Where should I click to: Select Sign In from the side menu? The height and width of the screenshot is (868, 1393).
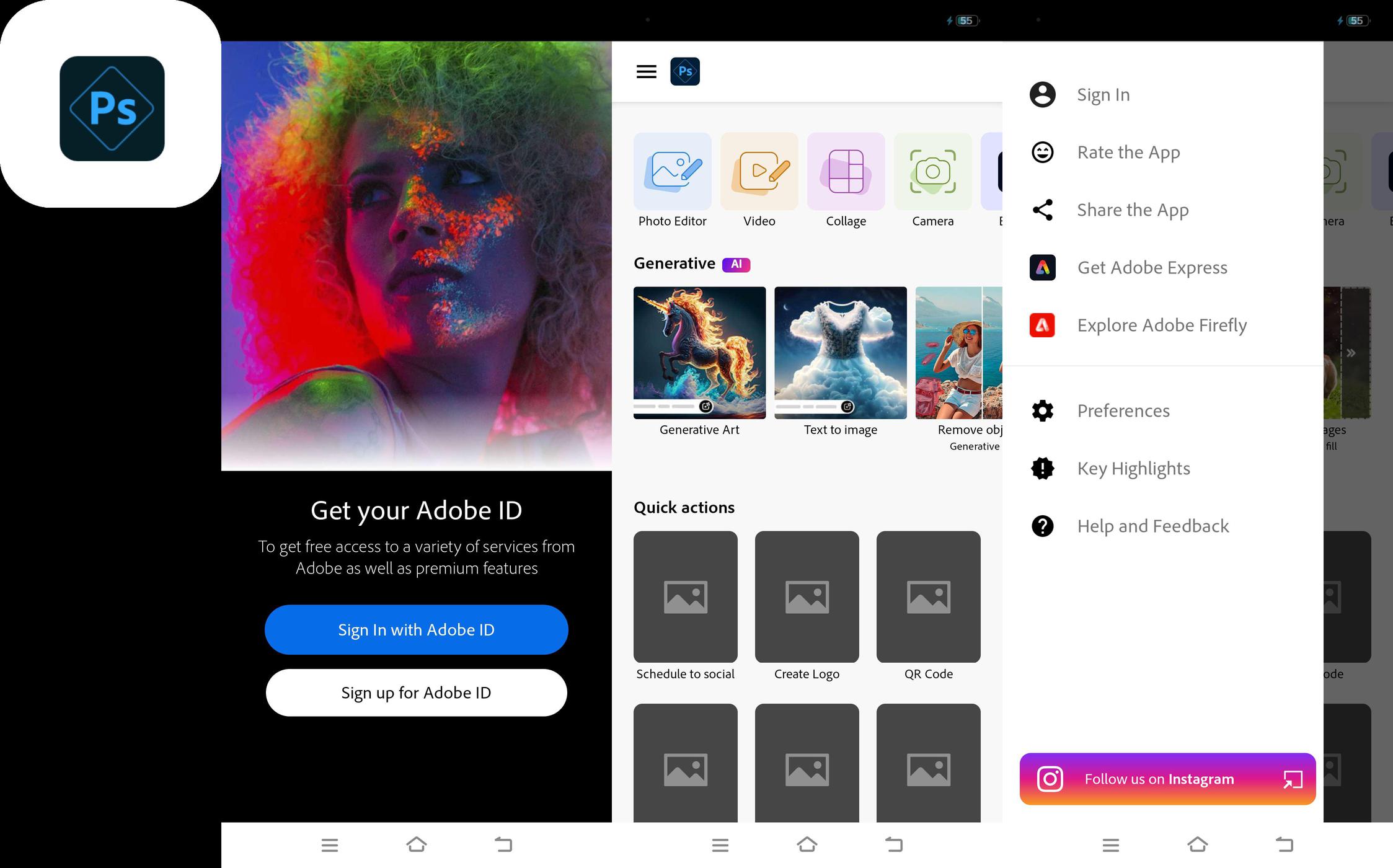[1103, 95]
